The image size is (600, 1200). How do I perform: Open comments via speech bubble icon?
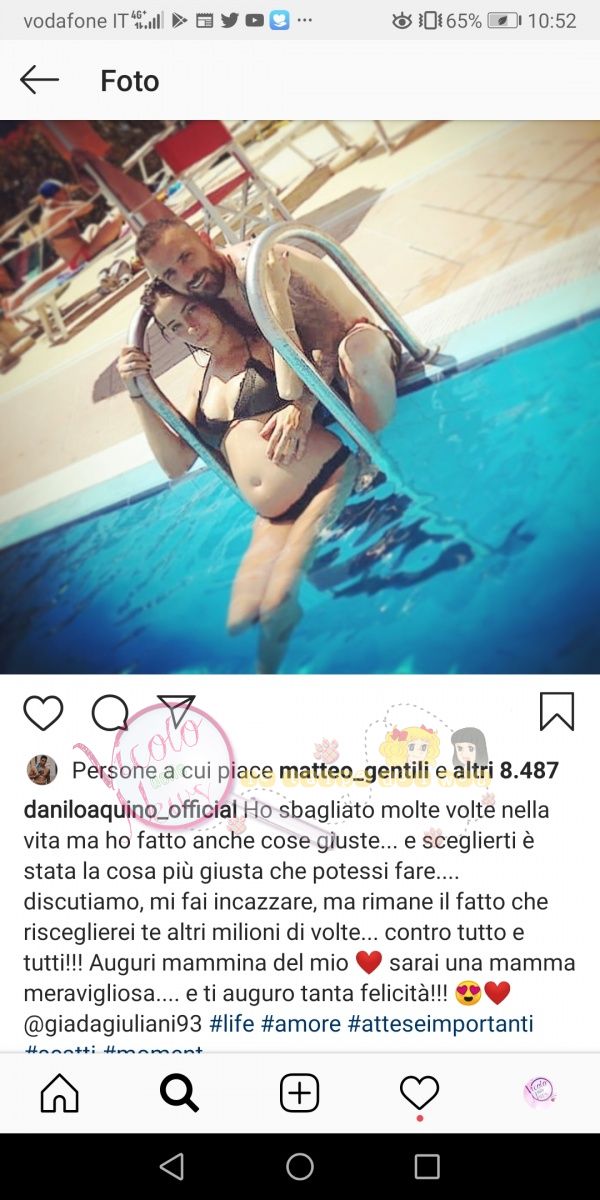(110, 713)
